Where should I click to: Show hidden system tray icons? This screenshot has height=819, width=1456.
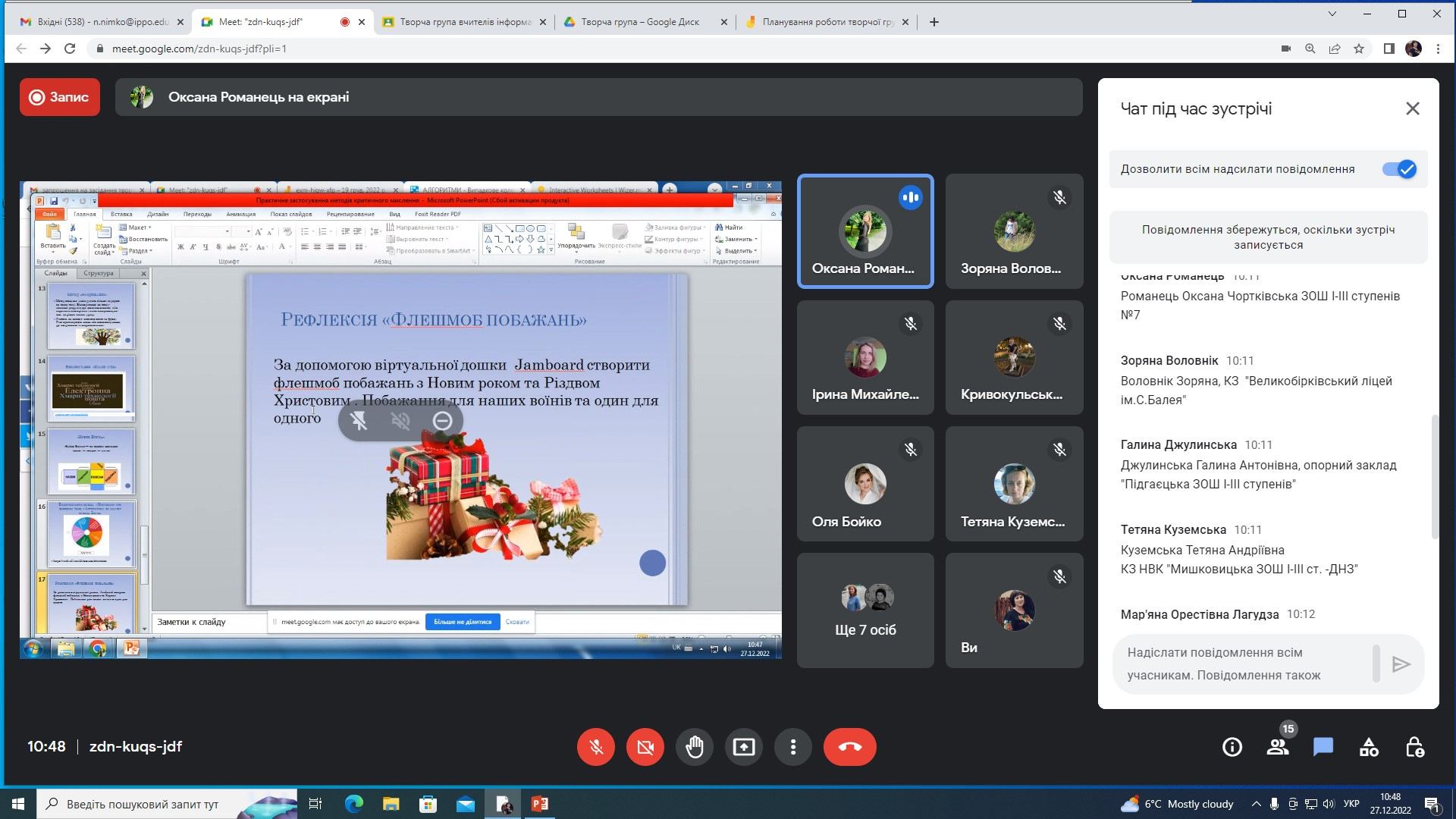tap(1257, 804)
